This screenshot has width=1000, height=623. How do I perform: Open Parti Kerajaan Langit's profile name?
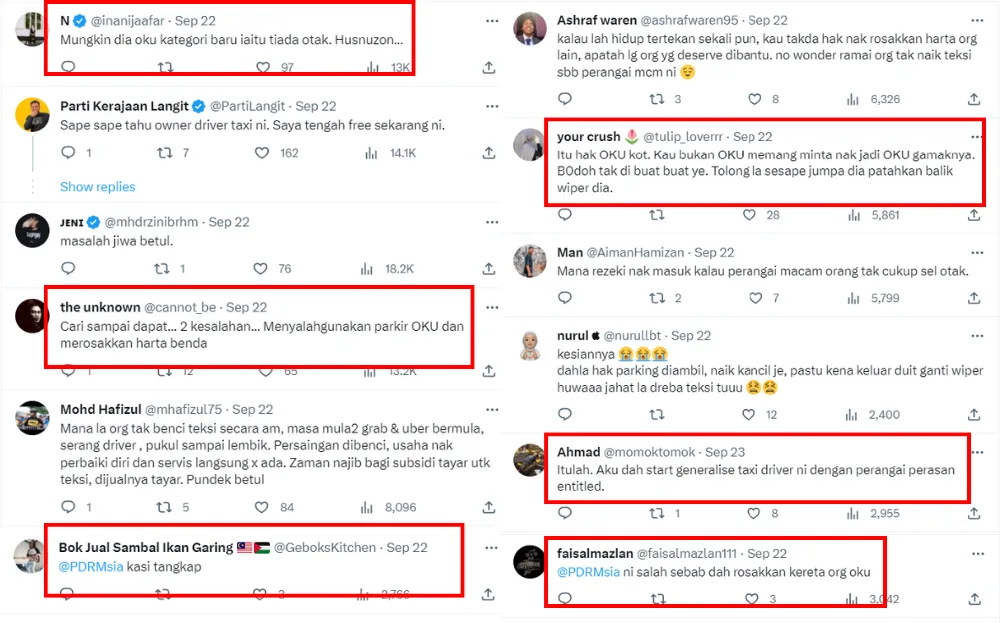point(125,106)
